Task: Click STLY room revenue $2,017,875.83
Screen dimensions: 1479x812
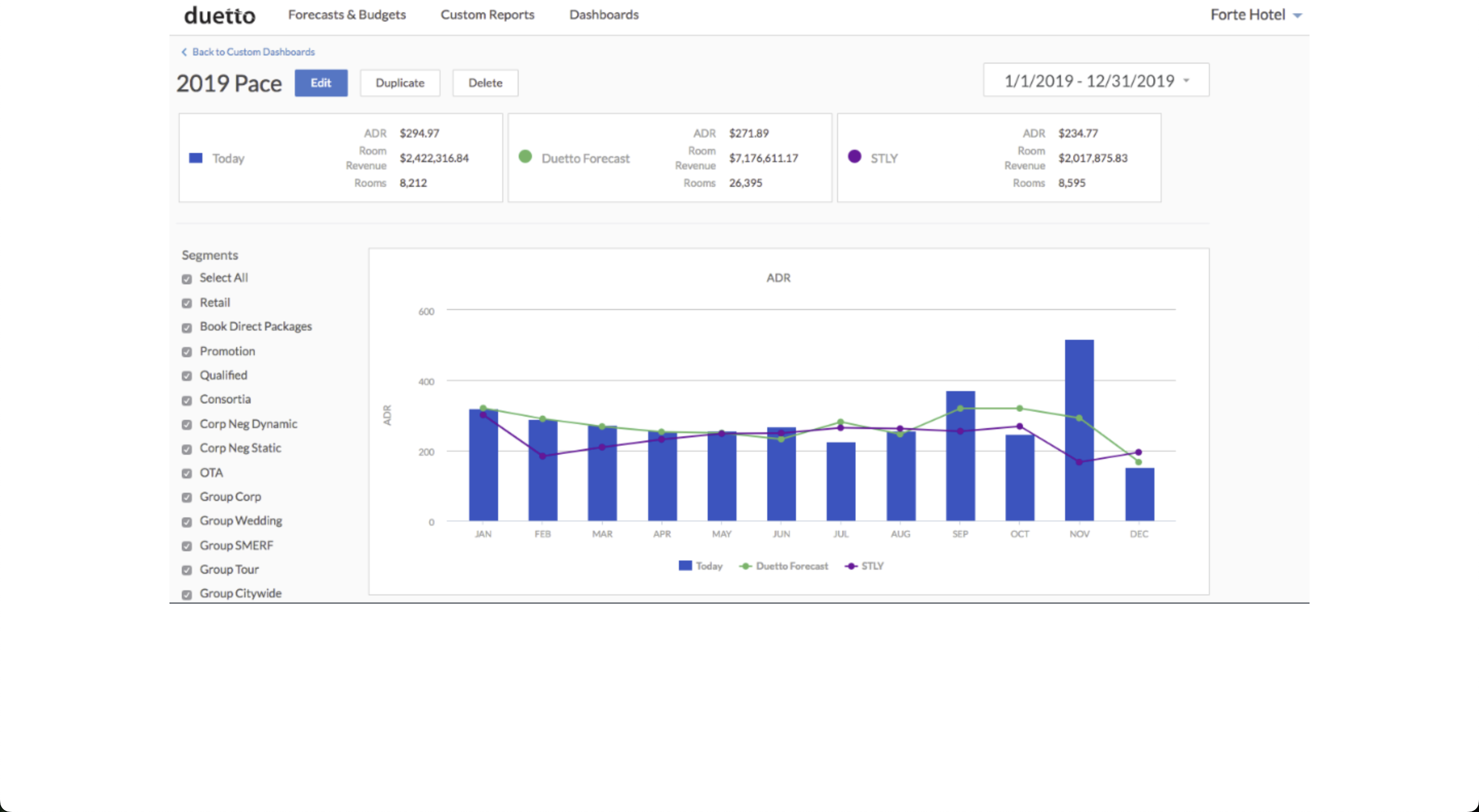Action: pyautogui.click(x=1093, y=158)
